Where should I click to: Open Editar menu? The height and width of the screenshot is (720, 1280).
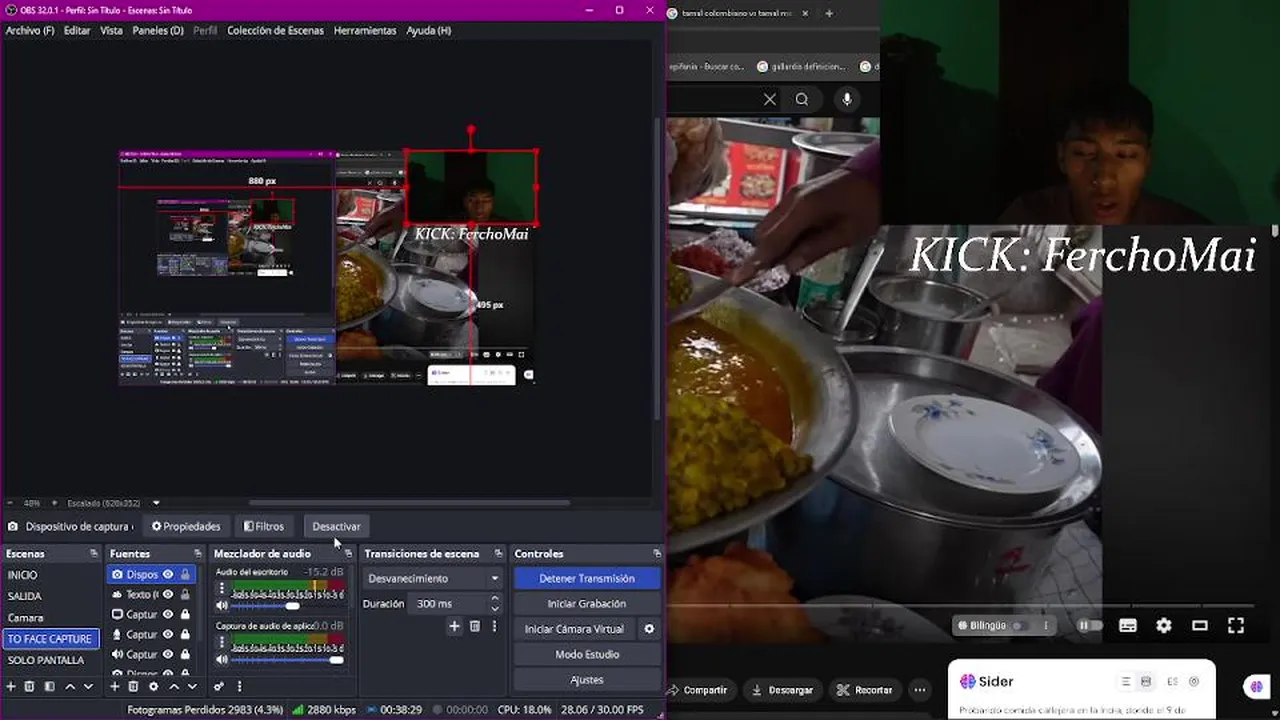77,30
